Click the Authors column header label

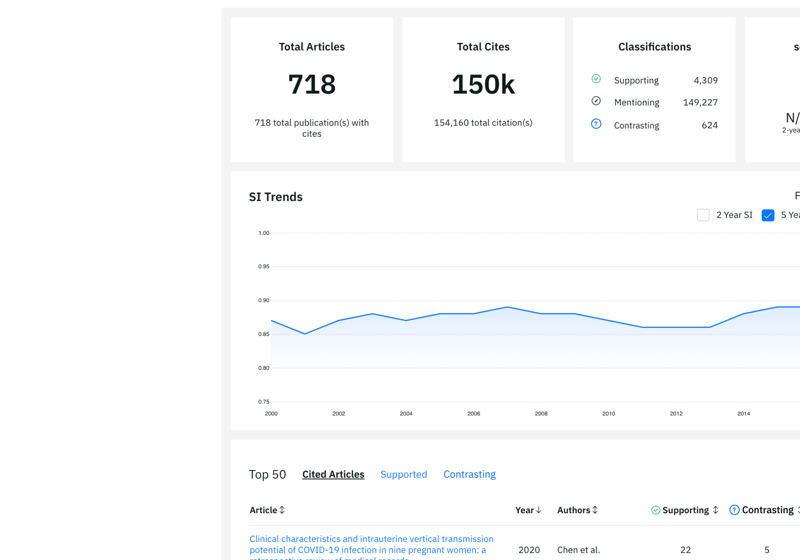[x=573, y=510]
